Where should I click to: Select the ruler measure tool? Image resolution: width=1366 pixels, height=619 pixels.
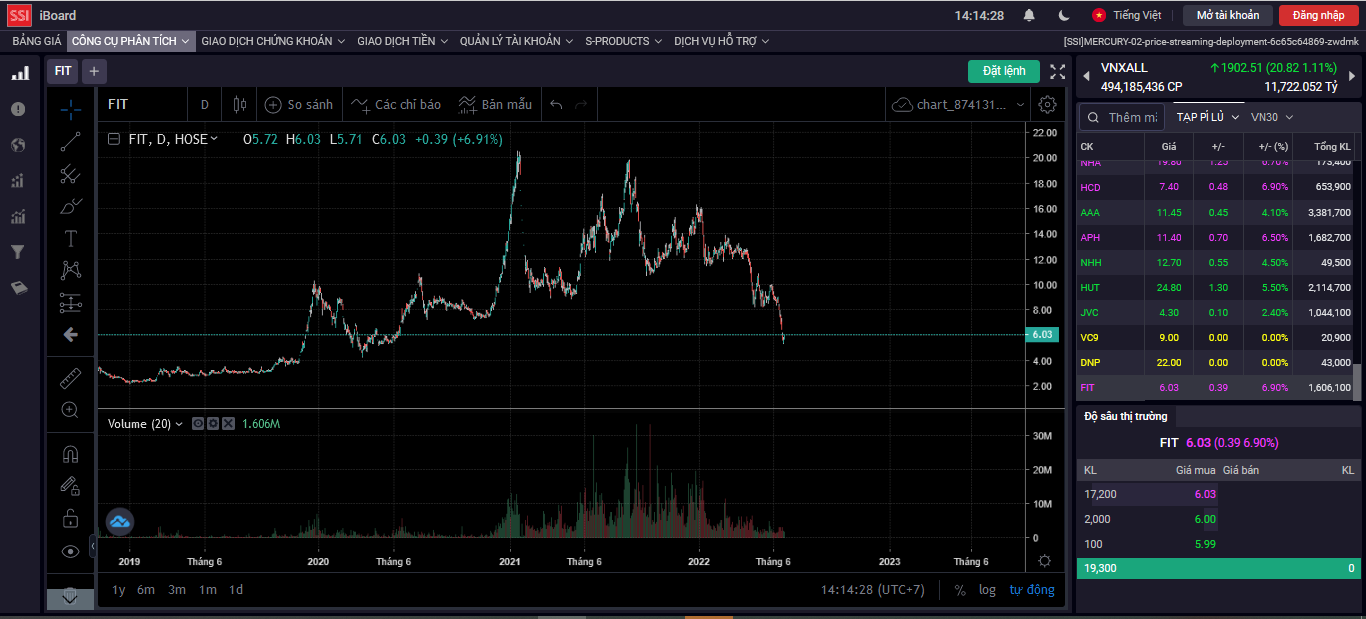(x=70, y=378)
